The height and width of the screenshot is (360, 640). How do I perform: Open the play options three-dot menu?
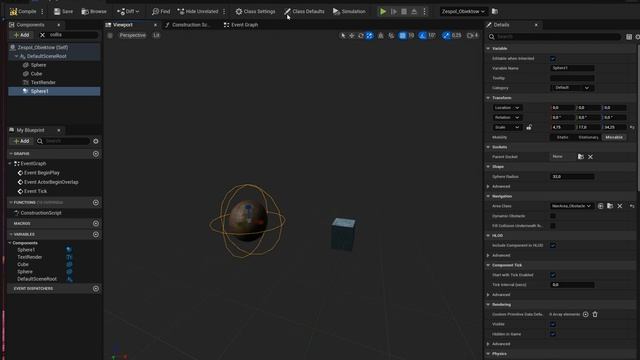424,11
